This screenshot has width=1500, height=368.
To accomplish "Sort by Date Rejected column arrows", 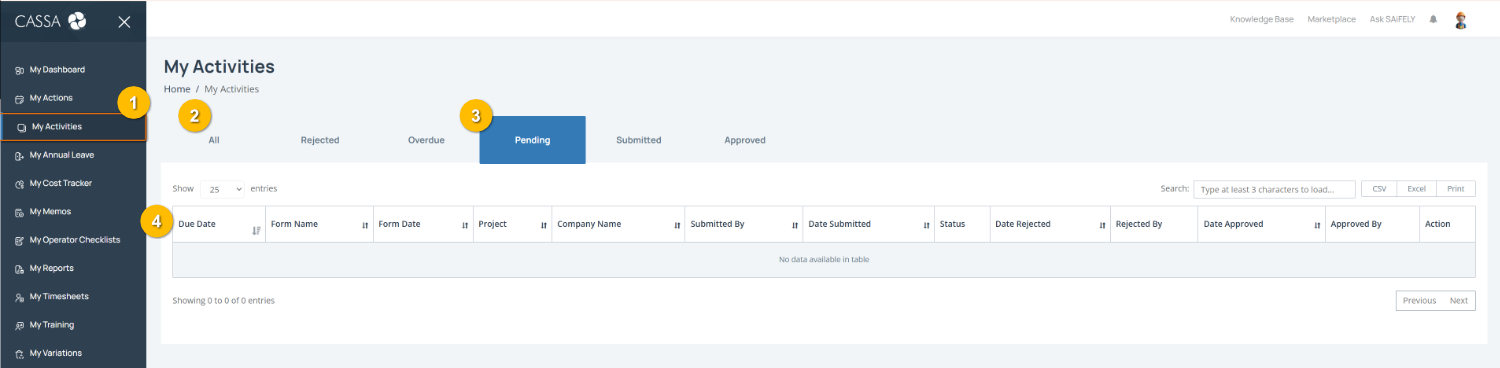I will click(1102, 225).
